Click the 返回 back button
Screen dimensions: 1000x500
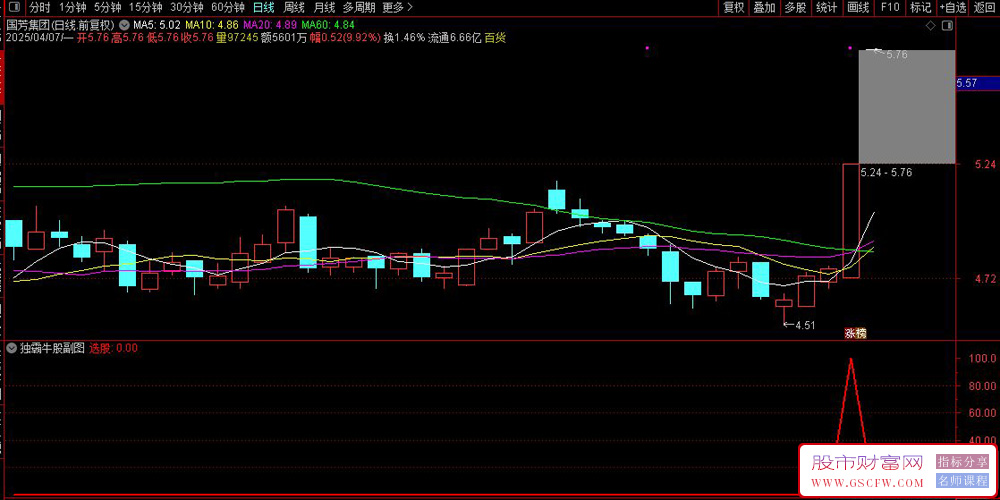985,8
